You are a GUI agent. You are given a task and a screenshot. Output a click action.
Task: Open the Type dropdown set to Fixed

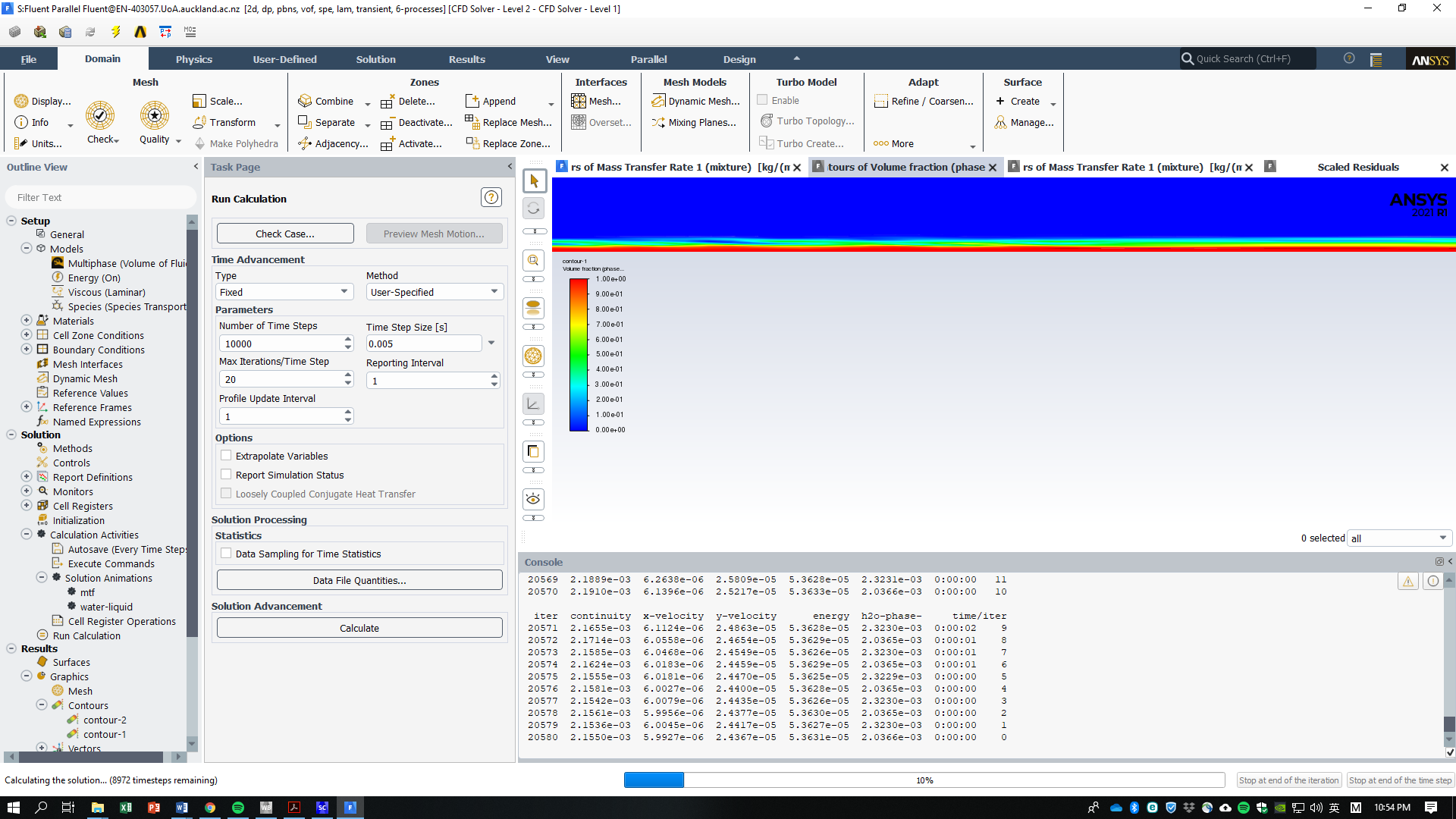284,292
